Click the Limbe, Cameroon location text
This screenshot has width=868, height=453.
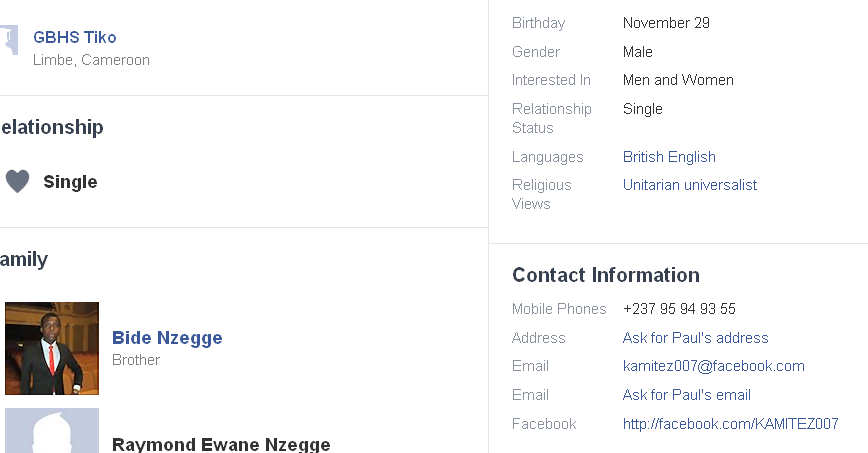pos(91,60)
